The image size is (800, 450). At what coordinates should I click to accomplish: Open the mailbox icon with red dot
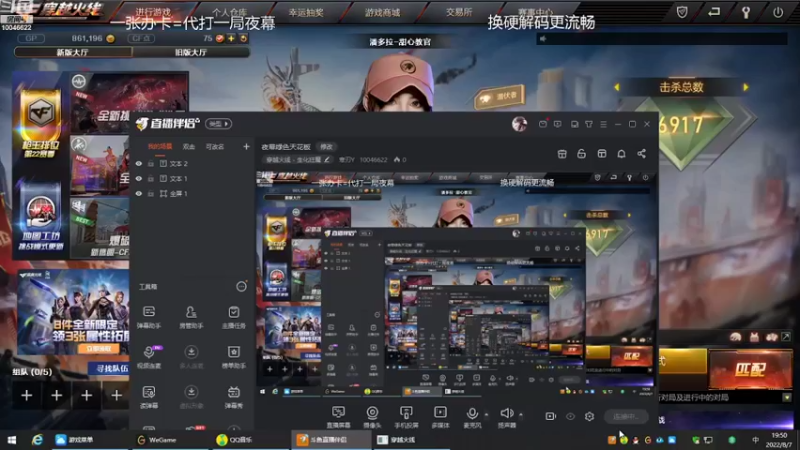543,123
